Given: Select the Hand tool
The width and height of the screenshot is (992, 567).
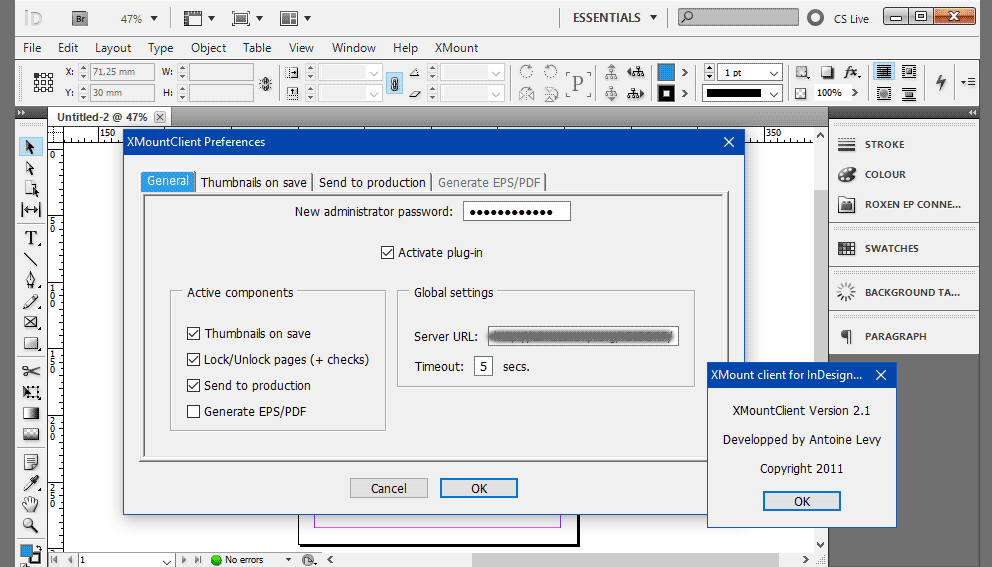Looking at the screenshot, I should (x=31, y=503).
